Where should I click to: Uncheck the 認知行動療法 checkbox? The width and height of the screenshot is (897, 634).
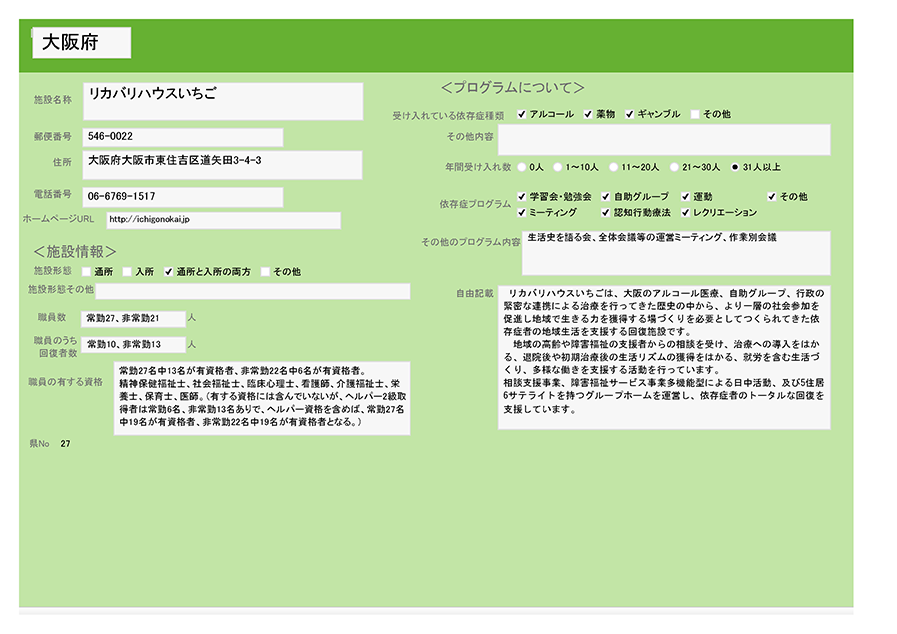pos(606,212)
